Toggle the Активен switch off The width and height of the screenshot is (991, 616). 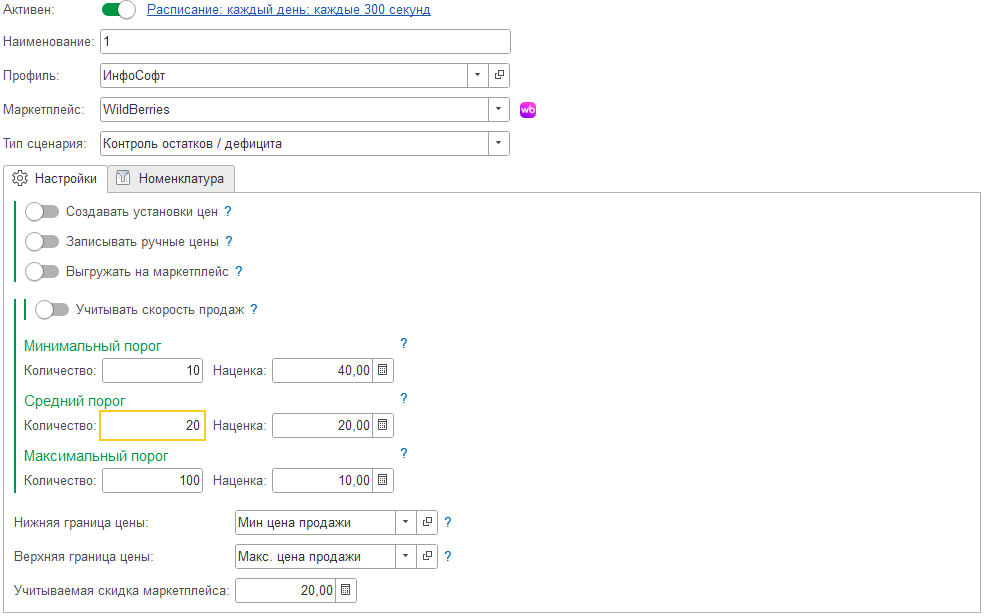pos(118,10)
